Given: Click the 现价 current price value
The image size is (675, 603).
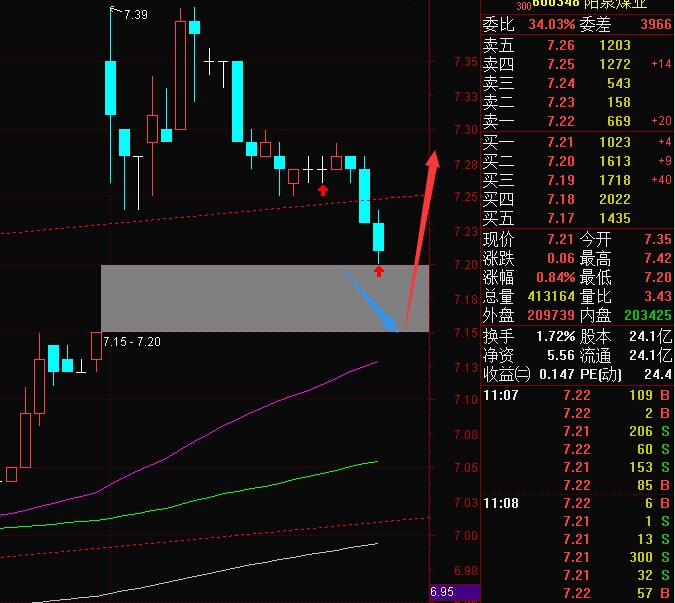Looking at the screenshot, I should coord(560,239).
